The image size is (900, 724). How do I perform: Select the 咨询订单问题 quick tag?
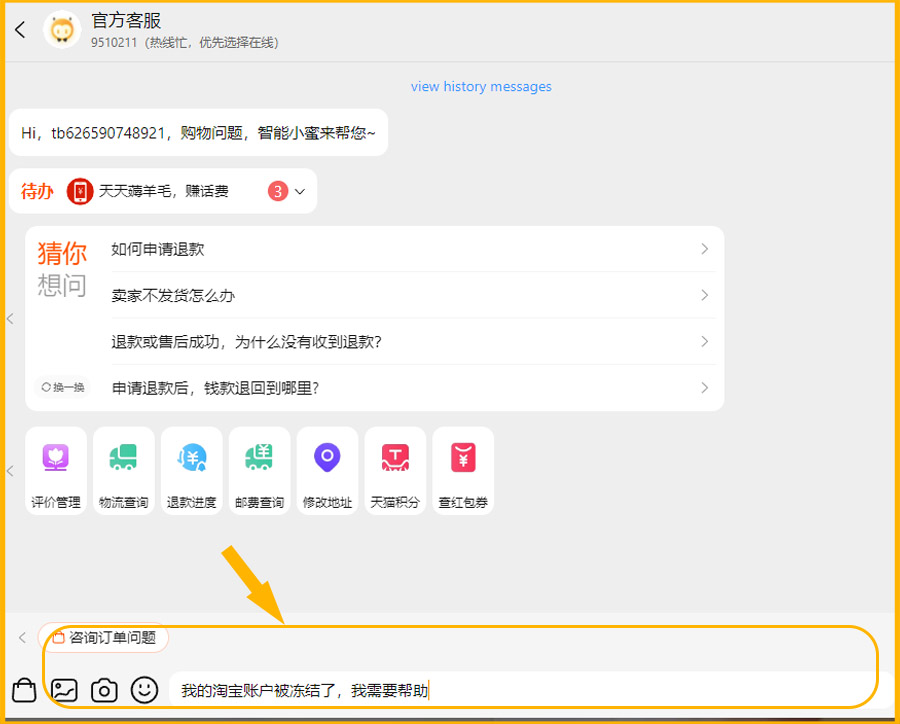tap(104, 637)
